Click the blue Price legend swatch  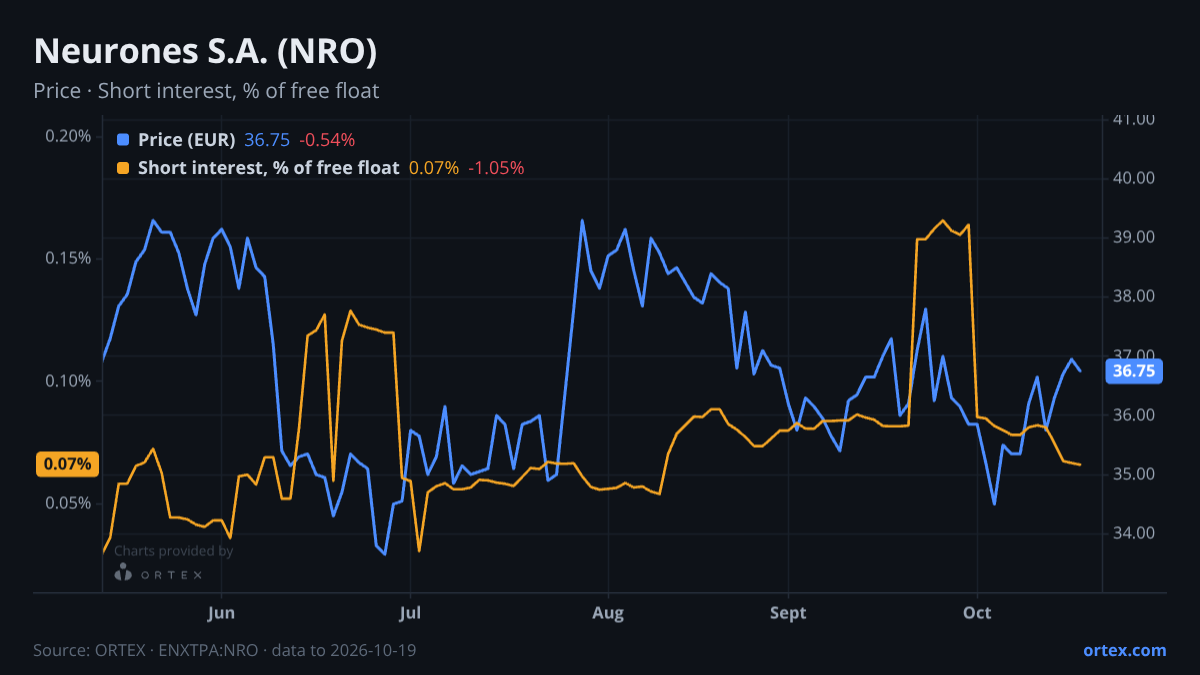coord(123,140)
